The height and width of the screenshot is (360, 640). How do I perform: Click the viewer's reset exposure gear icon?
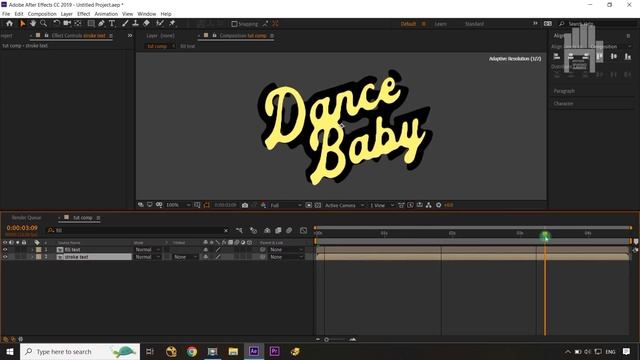tap(438, 205)
